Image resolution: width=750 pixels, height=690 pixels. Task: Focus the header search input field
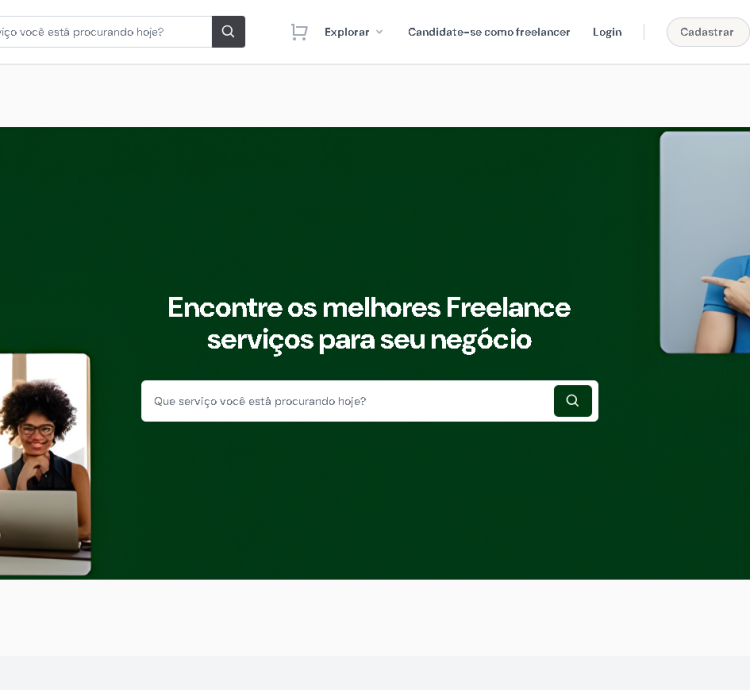[x=106, y=32]
